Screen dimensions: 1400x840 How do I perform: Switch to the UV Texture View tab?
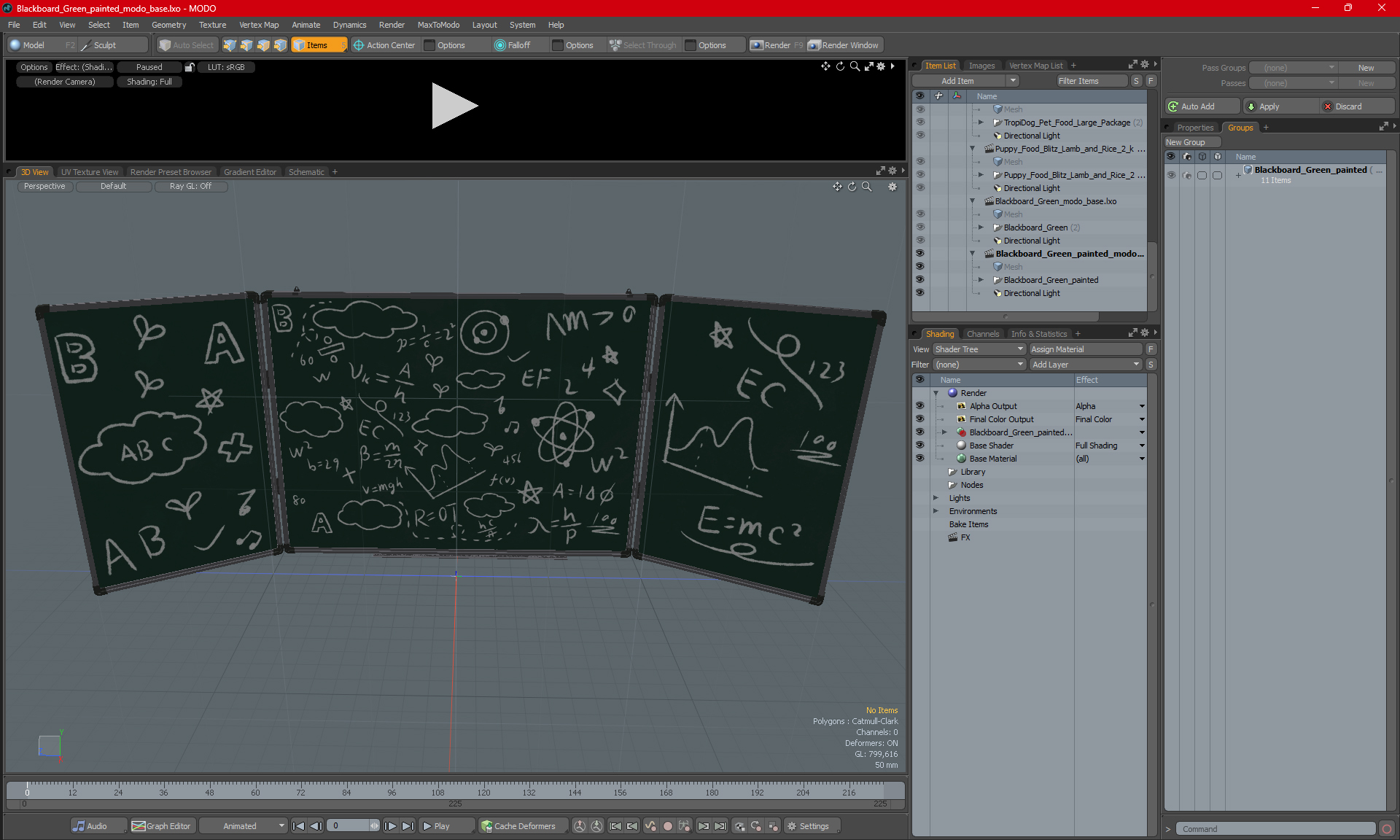(x=89, y=172)
